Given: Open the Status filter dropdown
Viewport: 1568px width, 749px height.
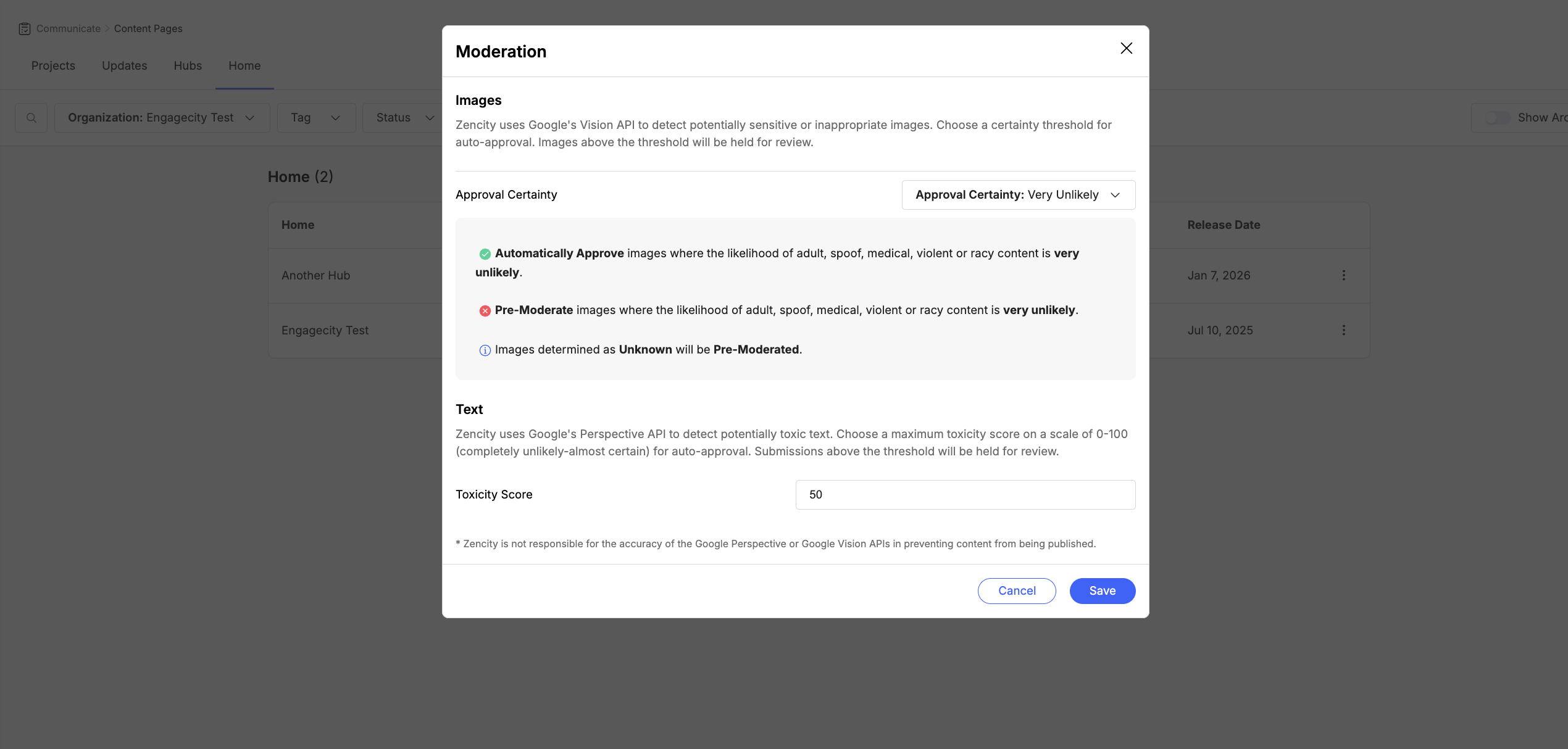Looking at the screenshot, I should point(403,117).
